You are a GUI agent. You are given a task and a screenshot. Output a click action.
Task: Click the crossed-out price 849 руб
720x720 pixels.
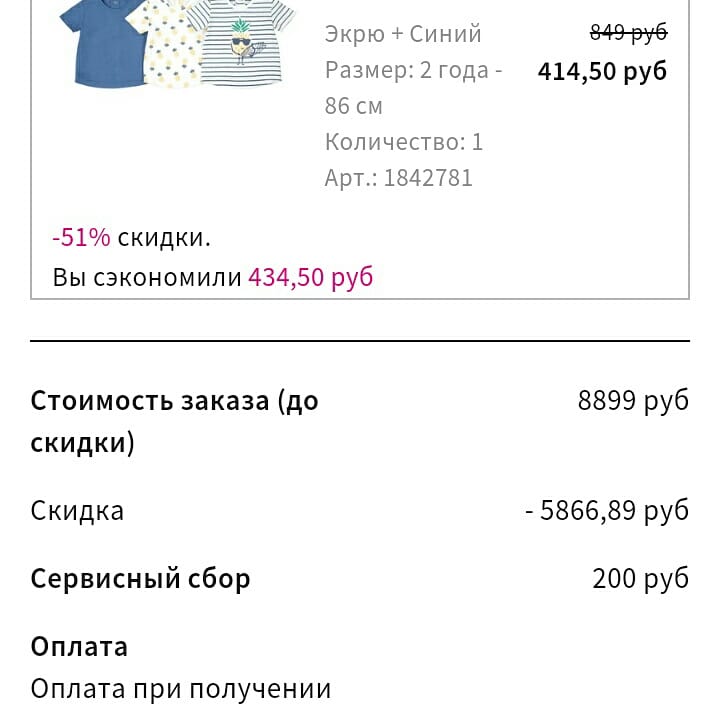pos(628,33)
